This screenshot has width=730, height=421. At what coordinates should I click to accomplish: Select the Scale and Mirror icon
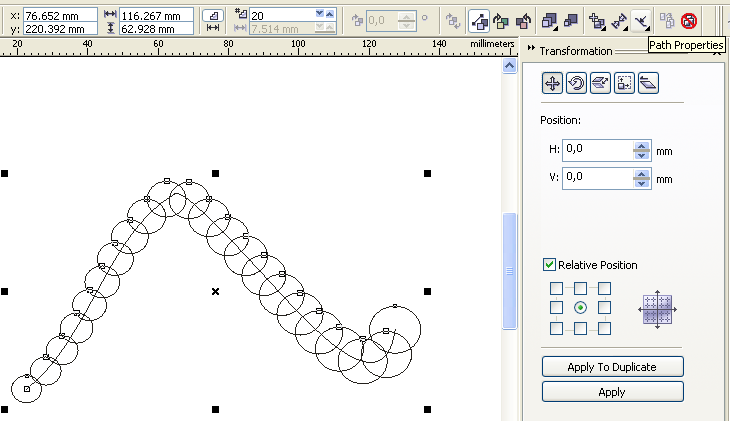point(600,84)
